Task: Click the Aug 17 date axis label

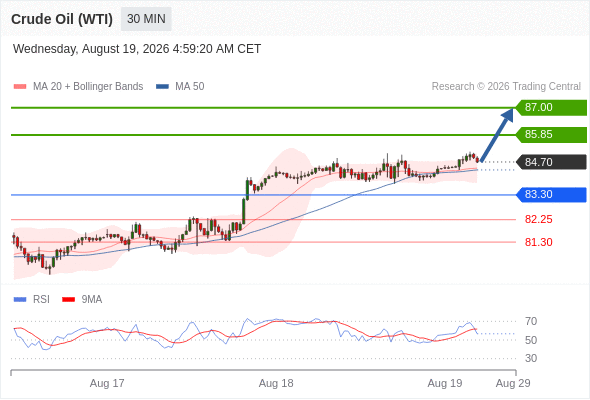Action: click(x=107, y=383)
